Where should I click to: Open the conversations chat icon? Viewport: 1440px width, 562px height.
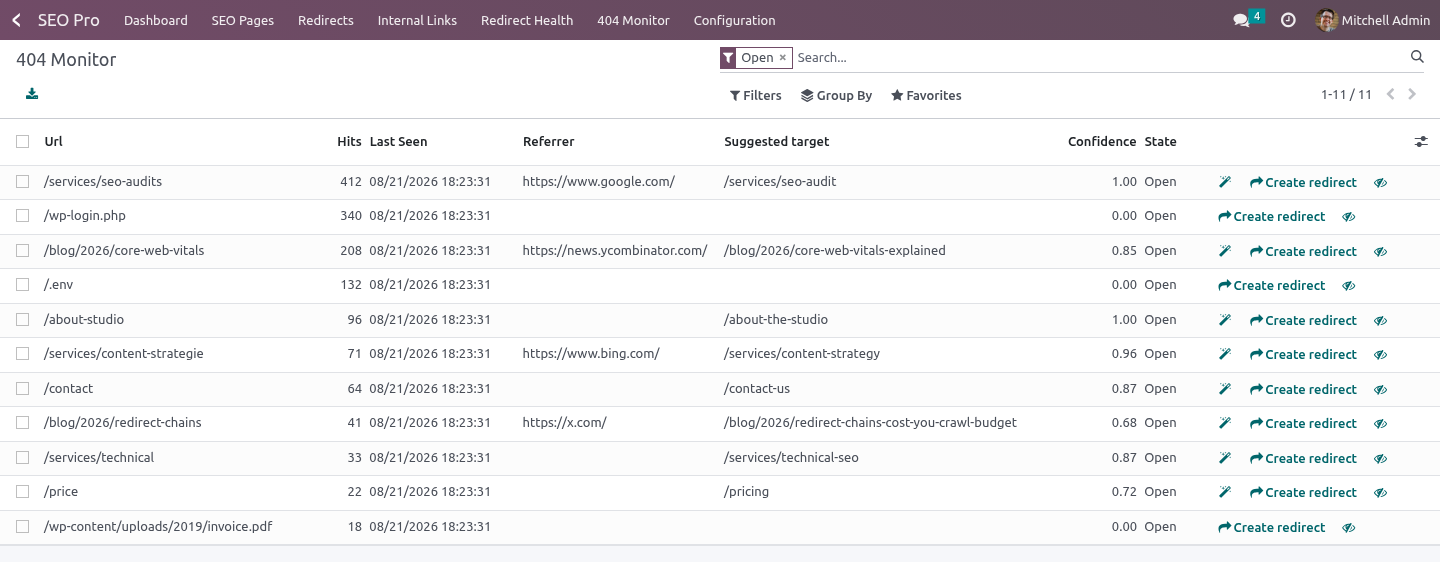pos(1241,20)
